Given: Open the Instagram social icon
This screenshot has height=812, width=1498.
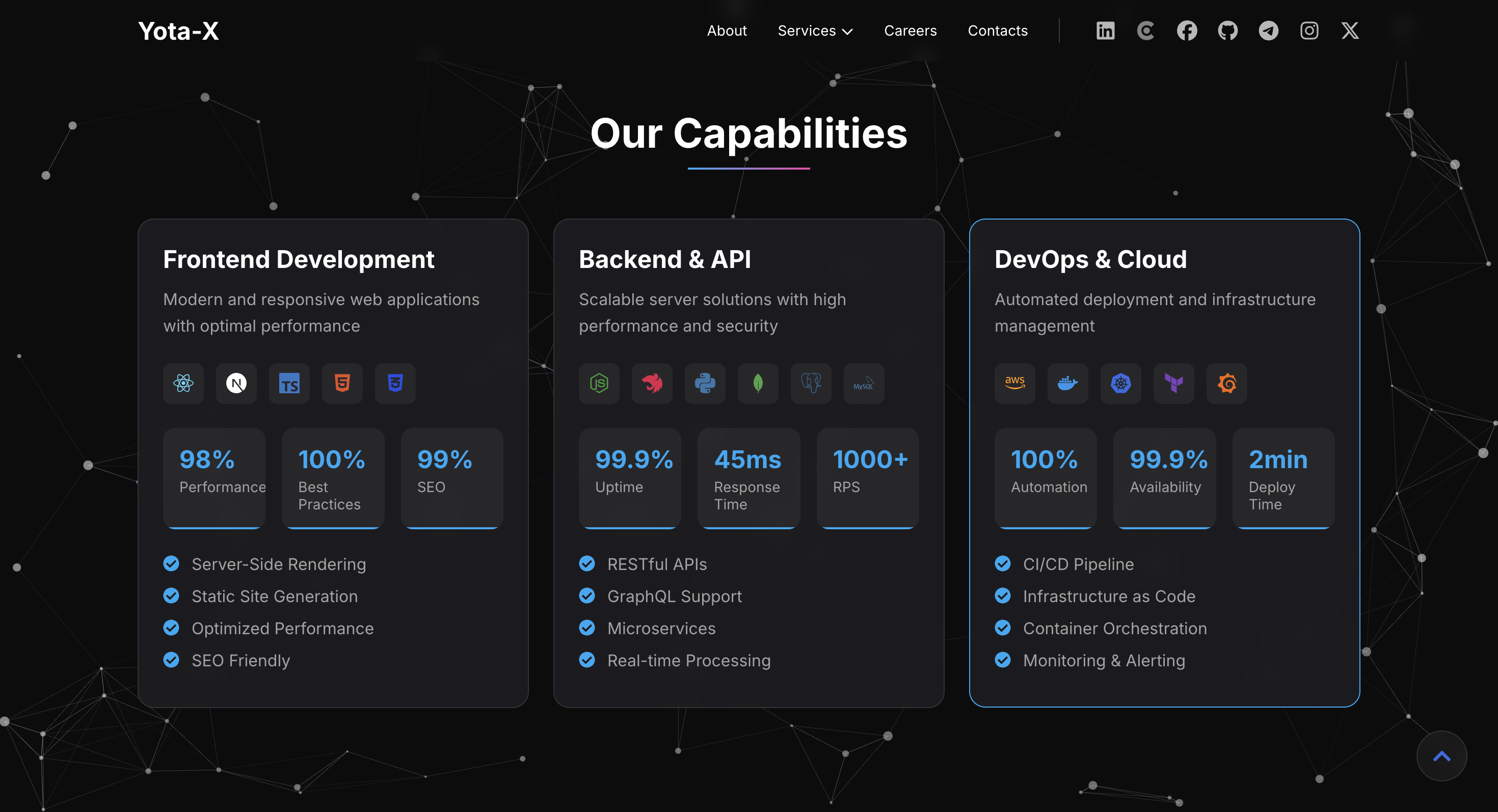Looking at the screenshot, I should (1309, 31).
